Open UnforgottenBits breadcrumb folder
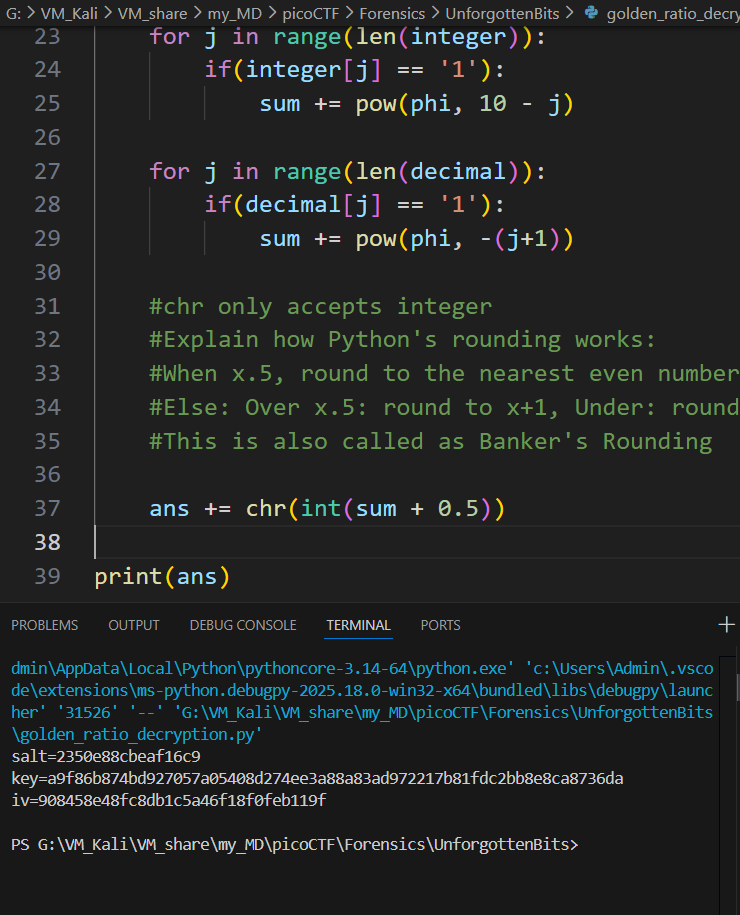740x915 pixels. (x=502, y=13)
